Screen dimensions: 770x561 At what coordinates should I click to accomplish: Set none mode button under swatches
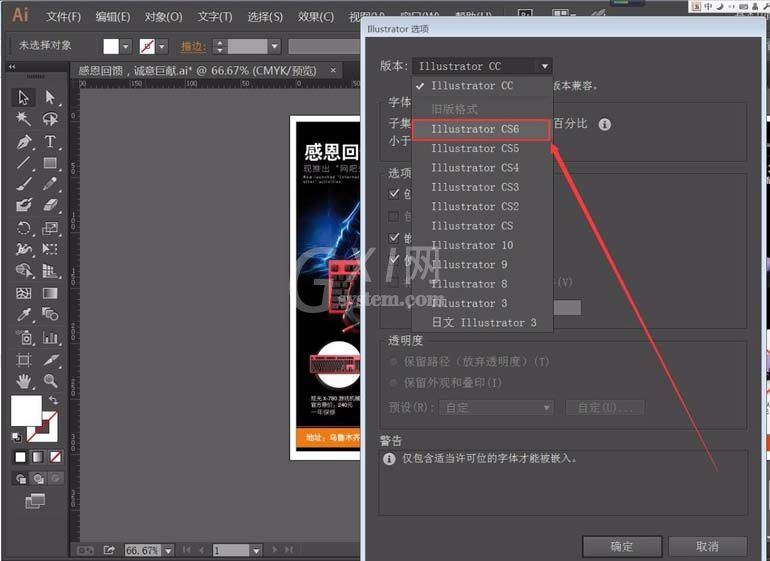(x=55, y=457)
